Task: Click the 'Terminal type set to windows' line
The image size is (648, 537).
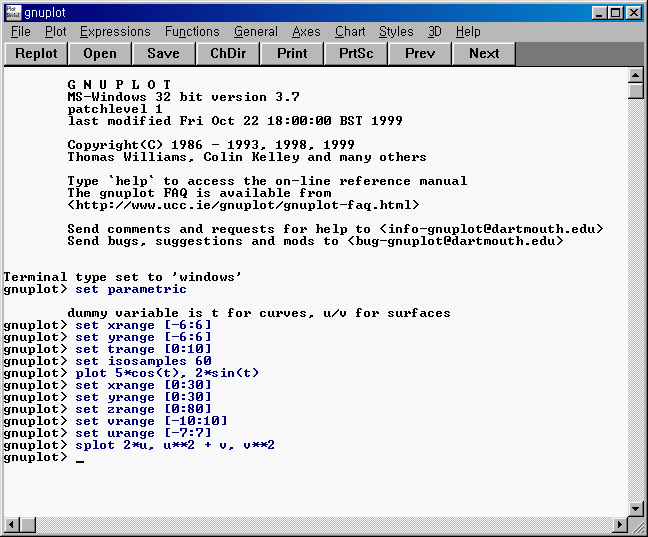Action: (x=122, y=277)
